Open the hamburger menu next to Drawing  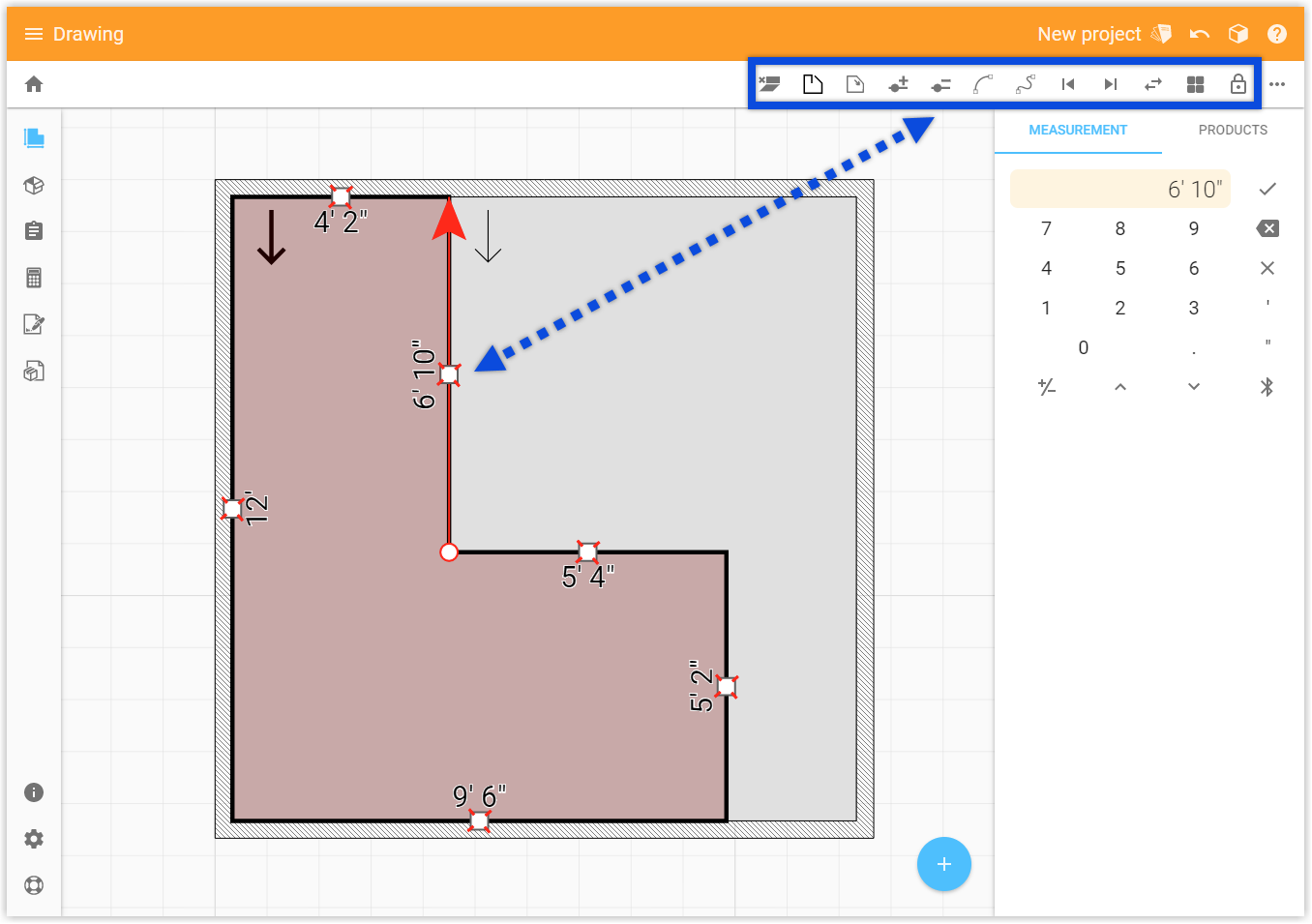[34, 34]
